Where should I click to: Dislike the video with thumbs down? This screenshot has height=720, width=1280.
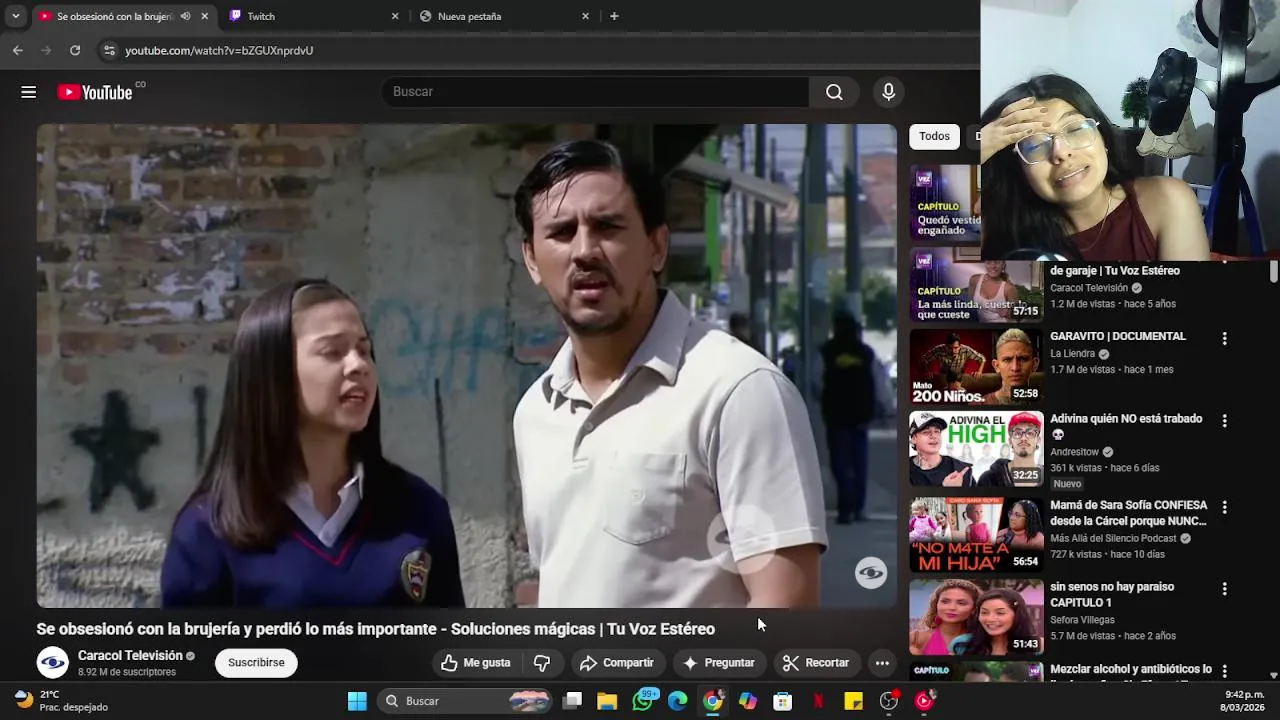tap(542, 662)
